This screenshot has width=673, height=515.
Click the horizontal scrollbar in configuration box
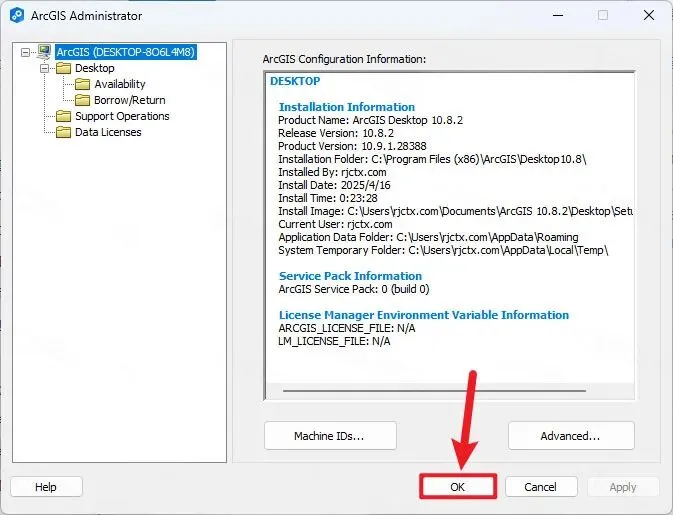[x=434, y=391]
